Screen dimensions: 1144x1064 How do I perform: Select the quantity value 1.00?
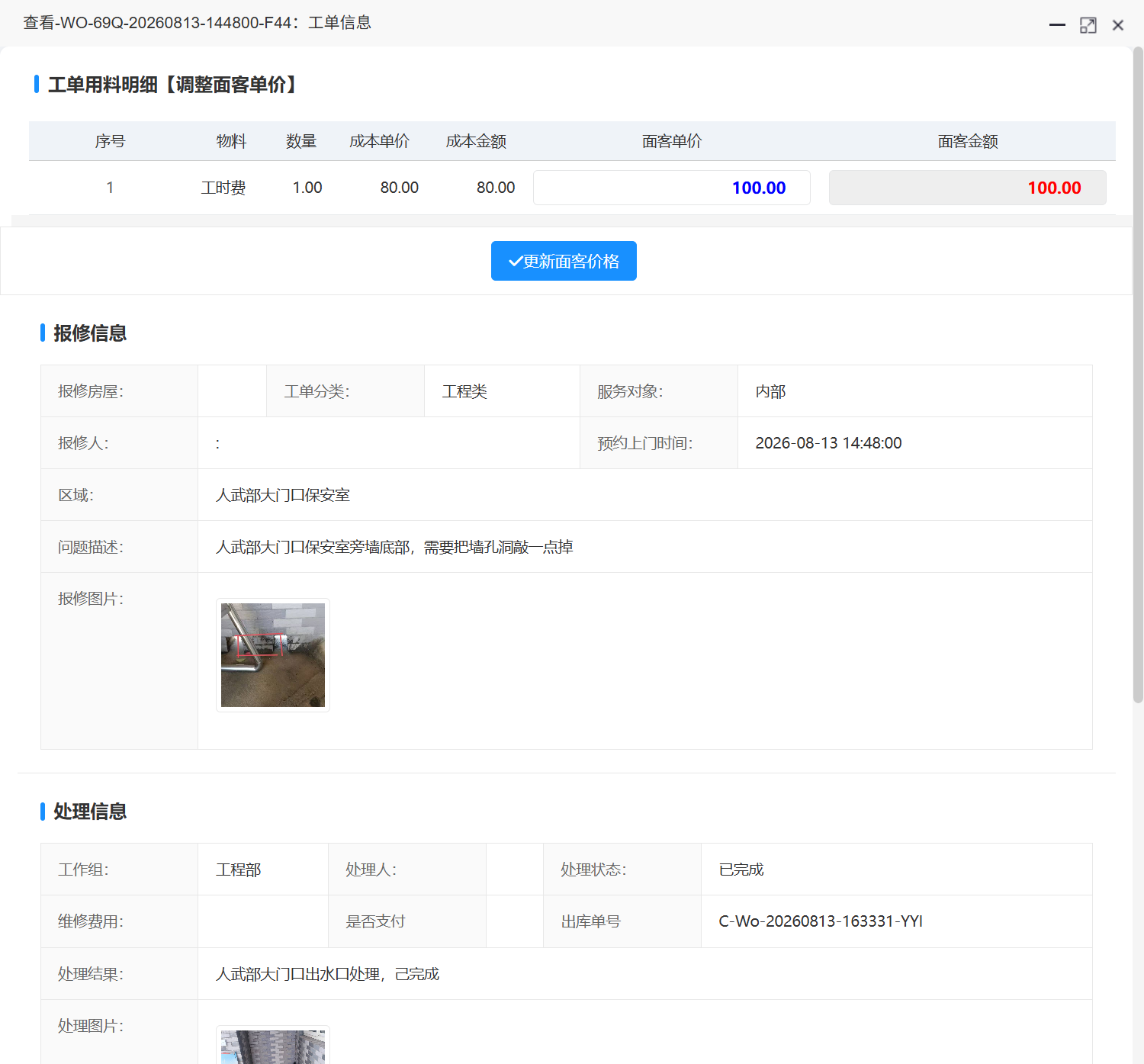[307, 188]
